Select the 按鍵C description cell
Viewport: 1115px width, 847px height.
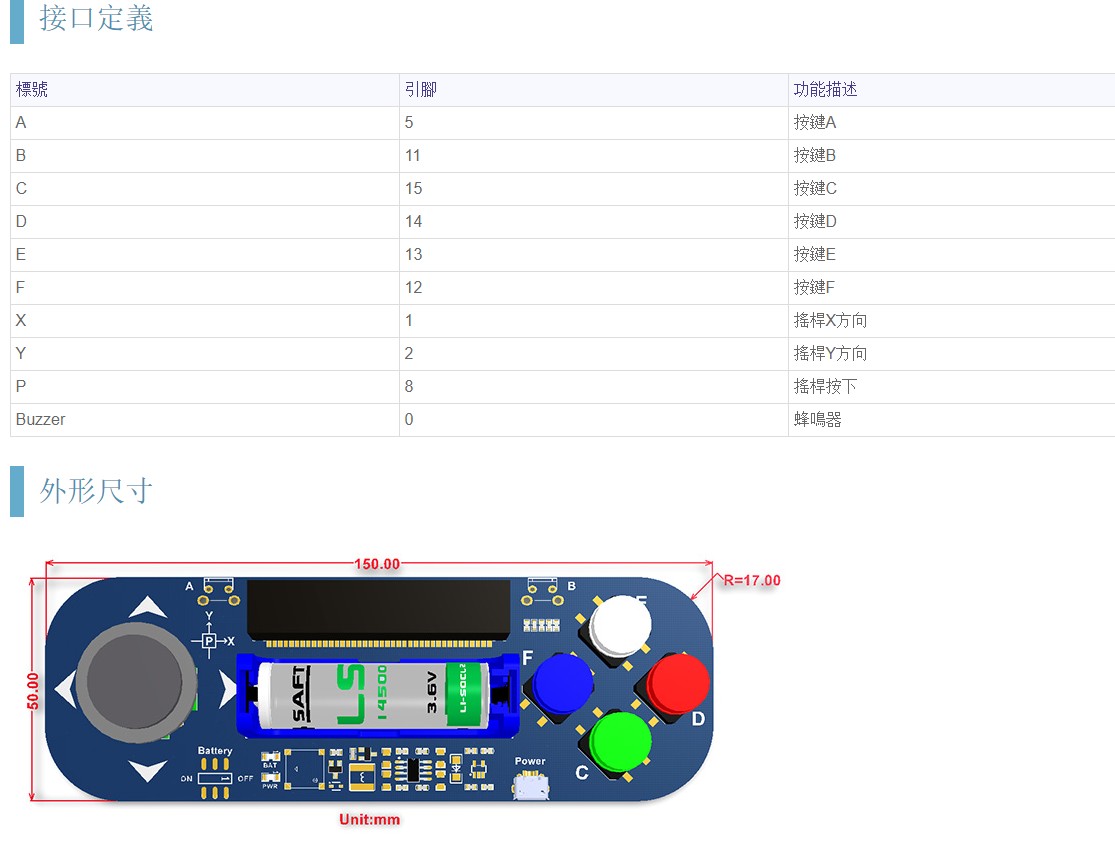[x=951, y=188]
